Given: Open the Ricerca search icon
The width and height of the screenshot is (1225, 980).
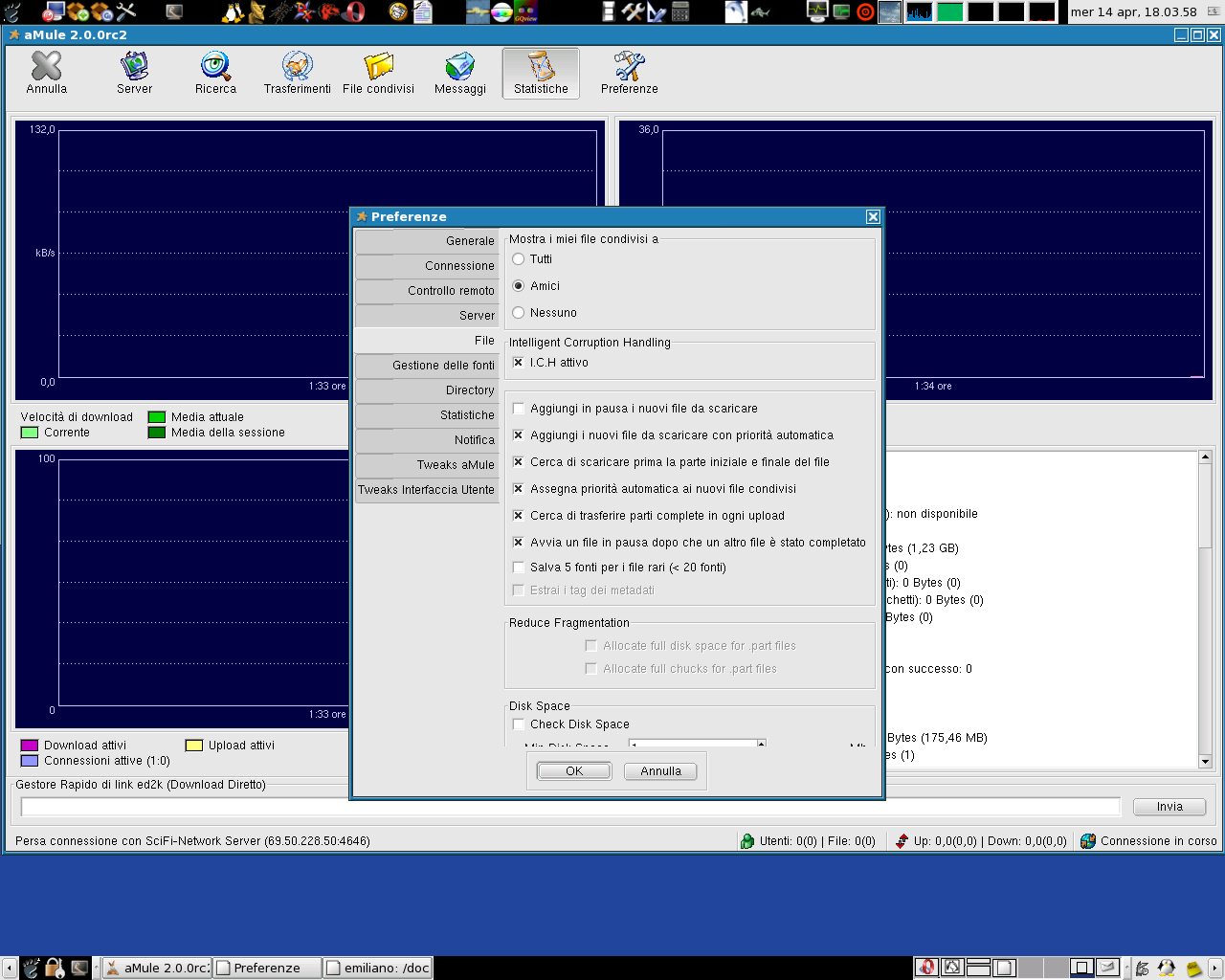Looking at the screenshot, I should coord(215,67).
